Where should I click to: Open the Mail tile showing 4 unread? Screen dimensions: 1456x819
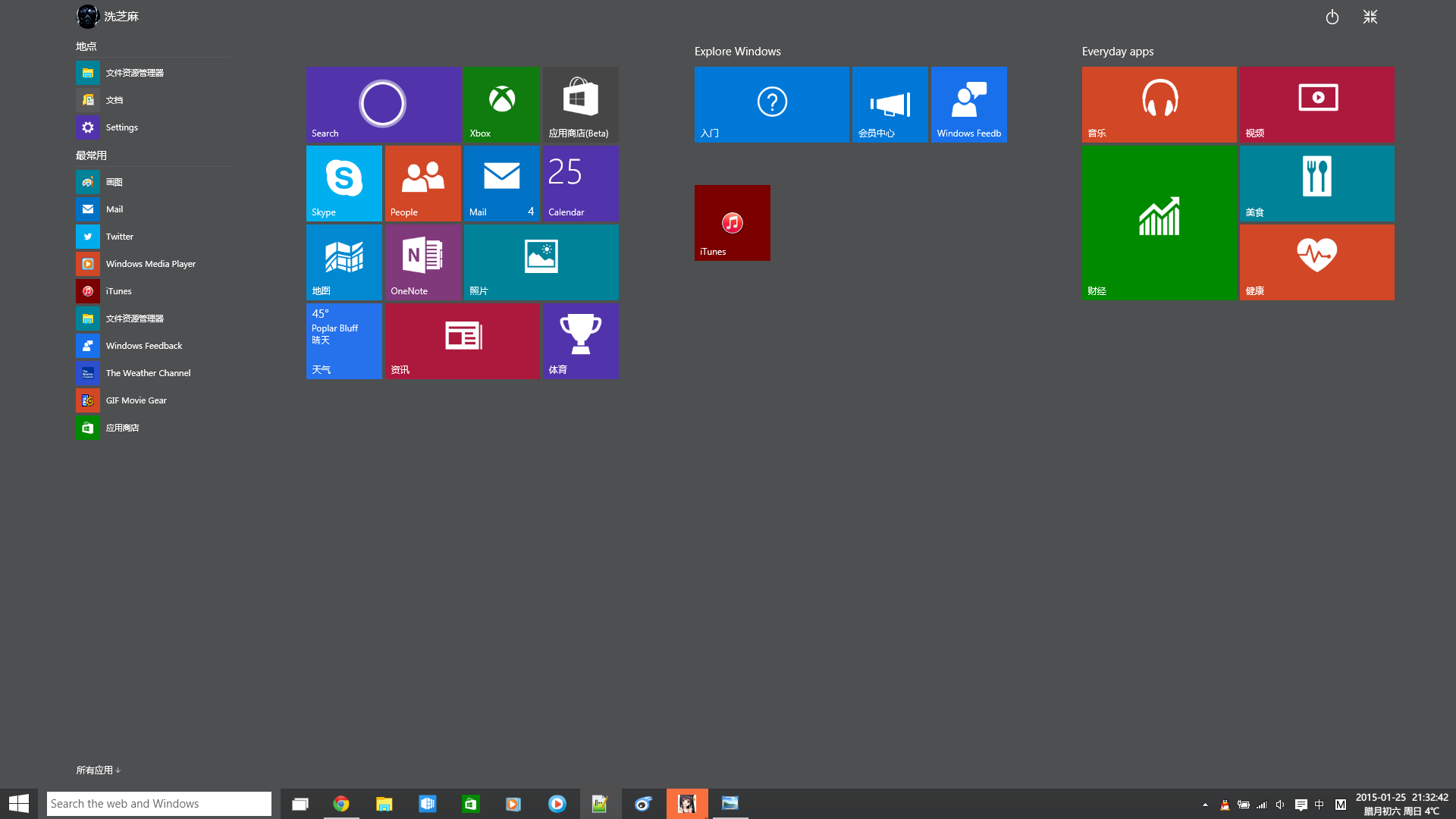501,184
